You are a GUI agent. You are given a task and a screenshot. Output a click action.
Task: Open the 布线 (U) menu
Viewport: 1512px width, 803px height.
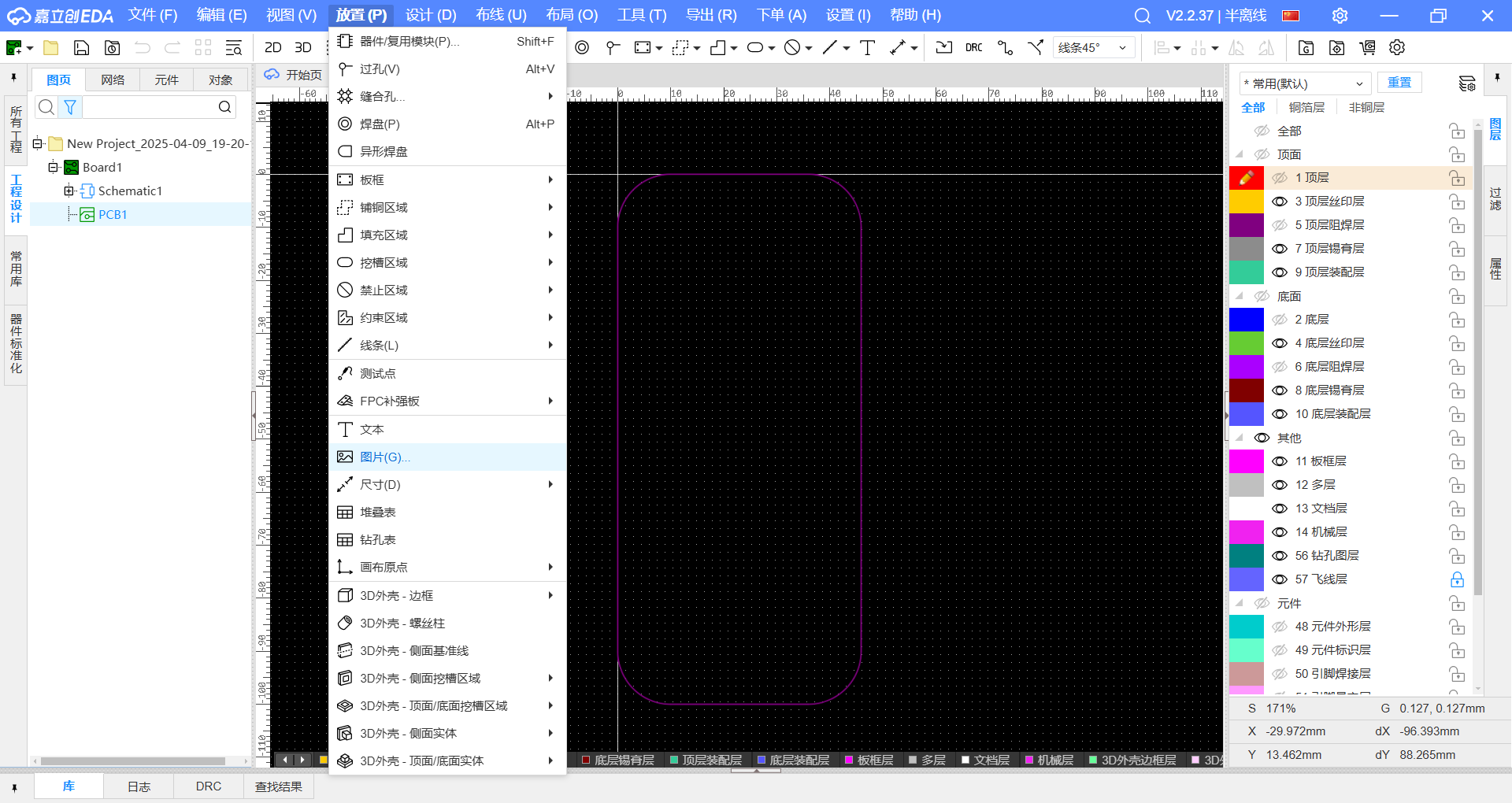click(x=501, y=16)
